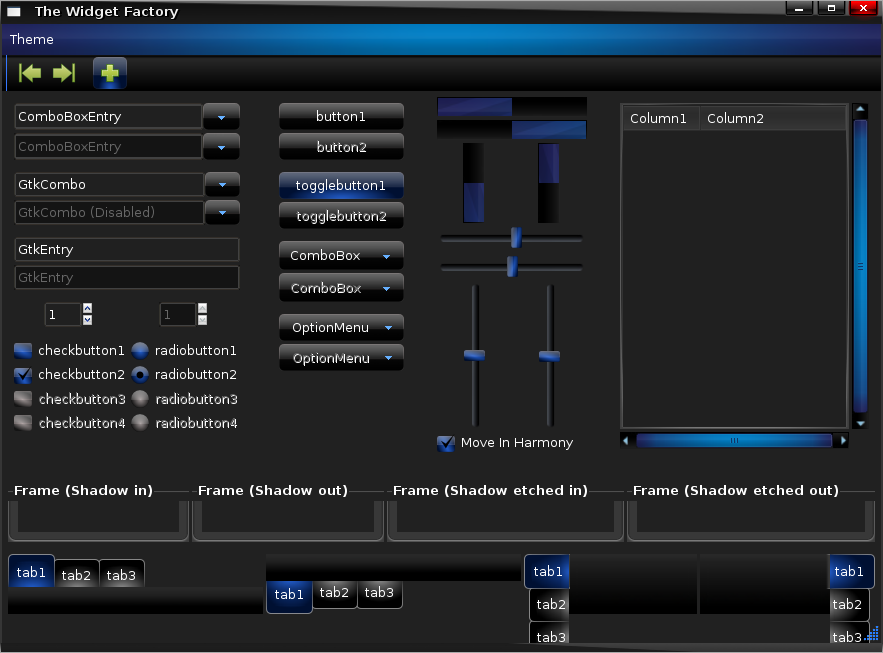Image resolution: width=883 pixels, height=653 pixels.
Task: Switch to tab3 in the top-tabs notebook
Action: [x=122, y=574]
